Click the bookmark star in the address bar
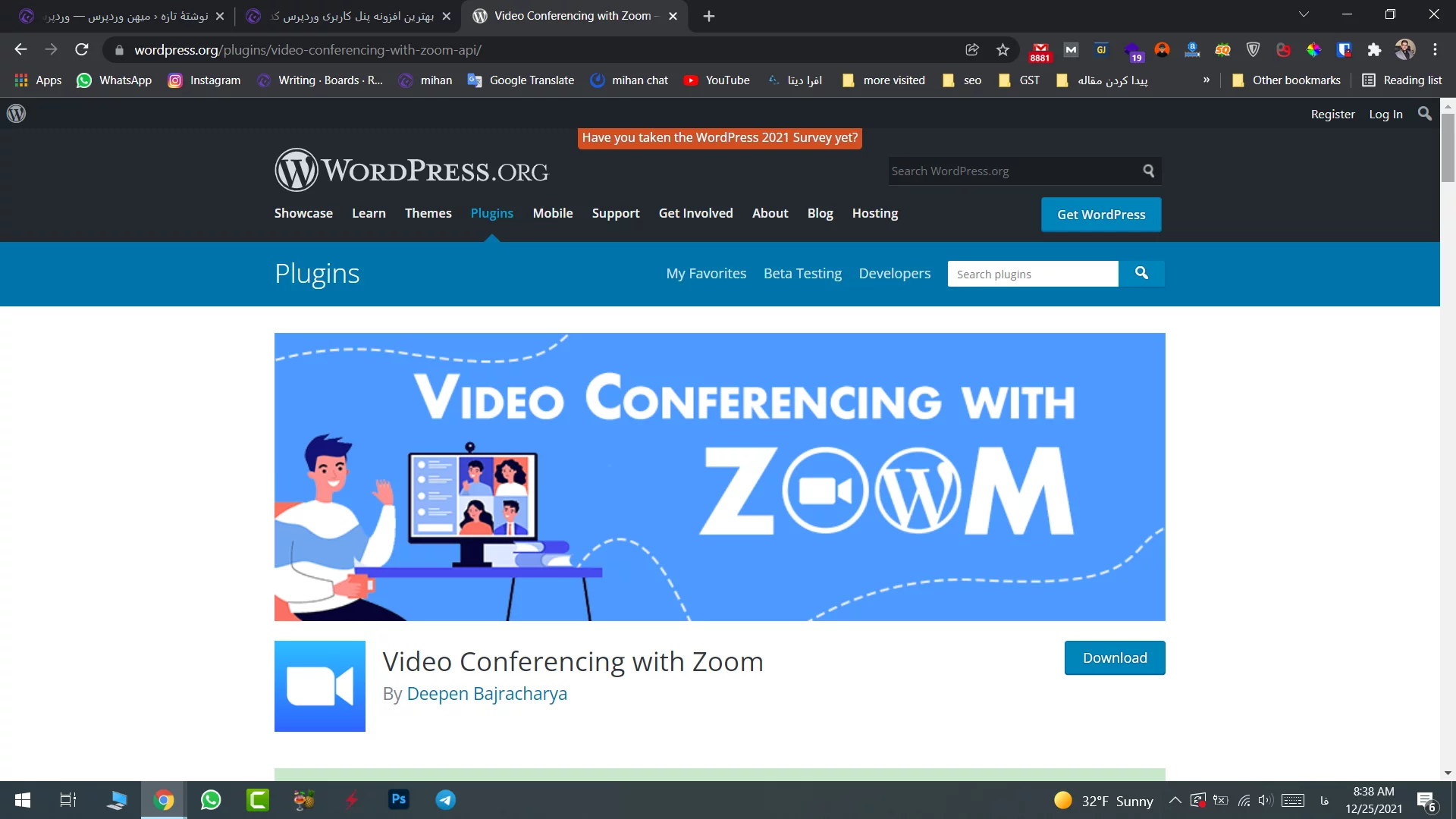1456x819 pixels. pyautogui.click(x=1003, y=49)
